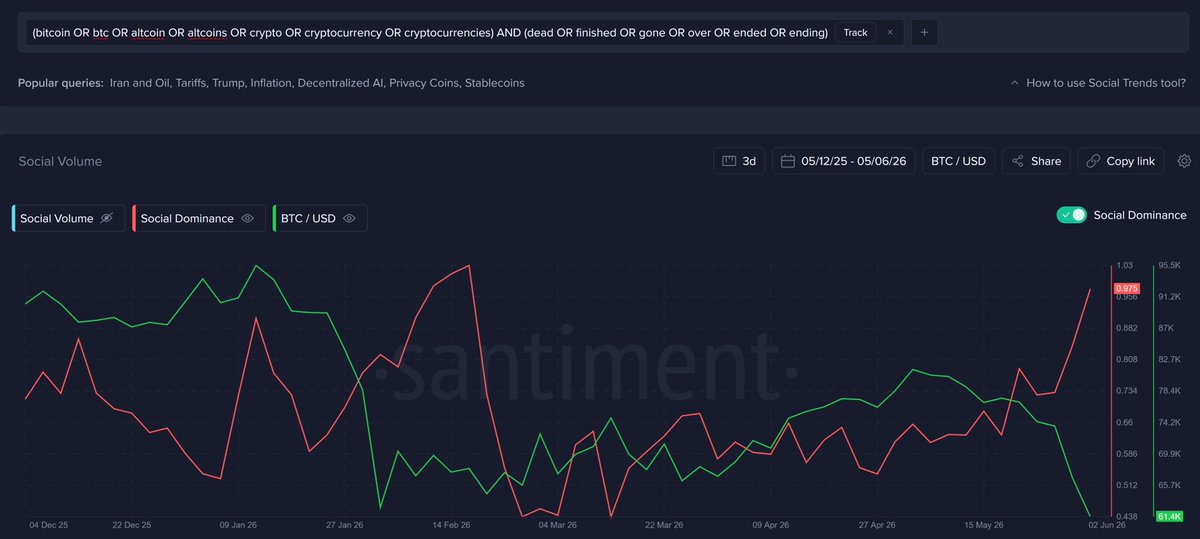Toggle Social Dominance metric visibility eye
Screen dimensions: 1200x539
(x=247, y=218)
